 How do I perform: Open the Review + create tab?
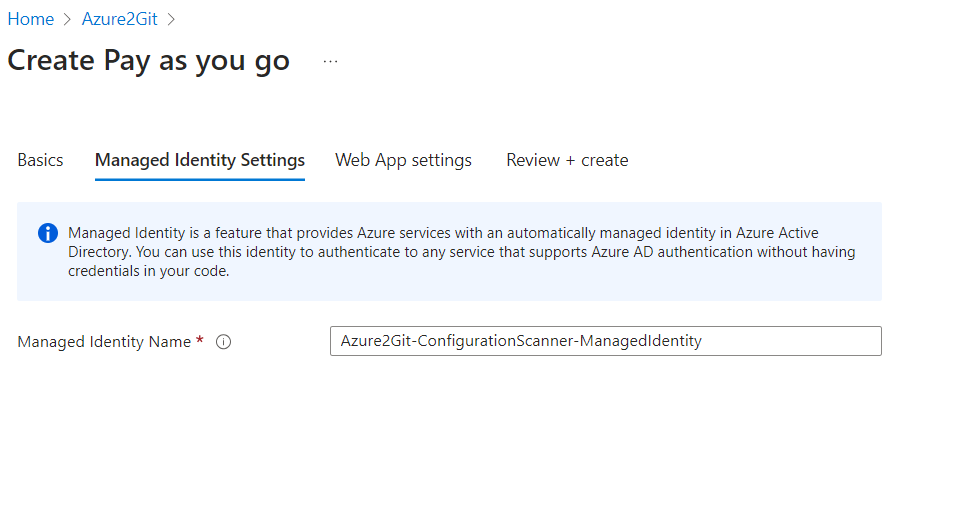tap(567, 160)
